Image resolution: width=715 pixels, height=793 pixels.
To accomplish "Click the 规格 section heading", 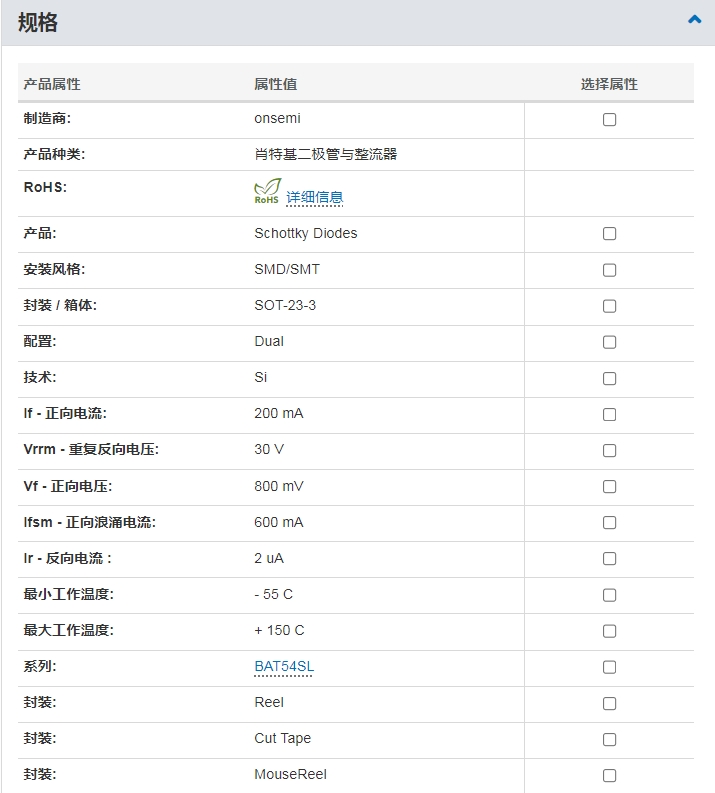I will [x=38, y=22].
